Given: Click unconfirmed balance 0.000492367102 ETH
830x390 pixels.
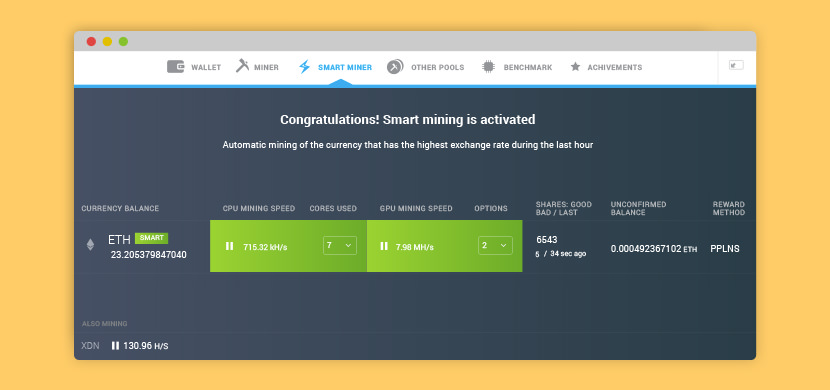Looking at the screenshot, I should coord(654,249).
